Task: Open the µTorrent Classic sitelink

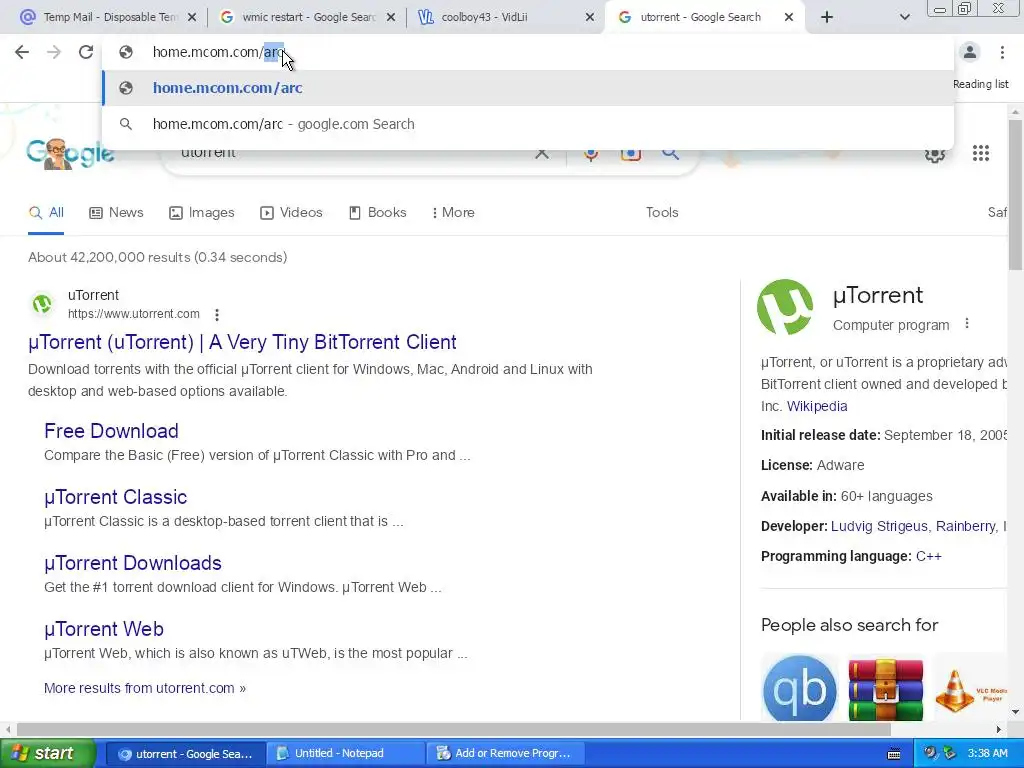Action: [116, 497]
